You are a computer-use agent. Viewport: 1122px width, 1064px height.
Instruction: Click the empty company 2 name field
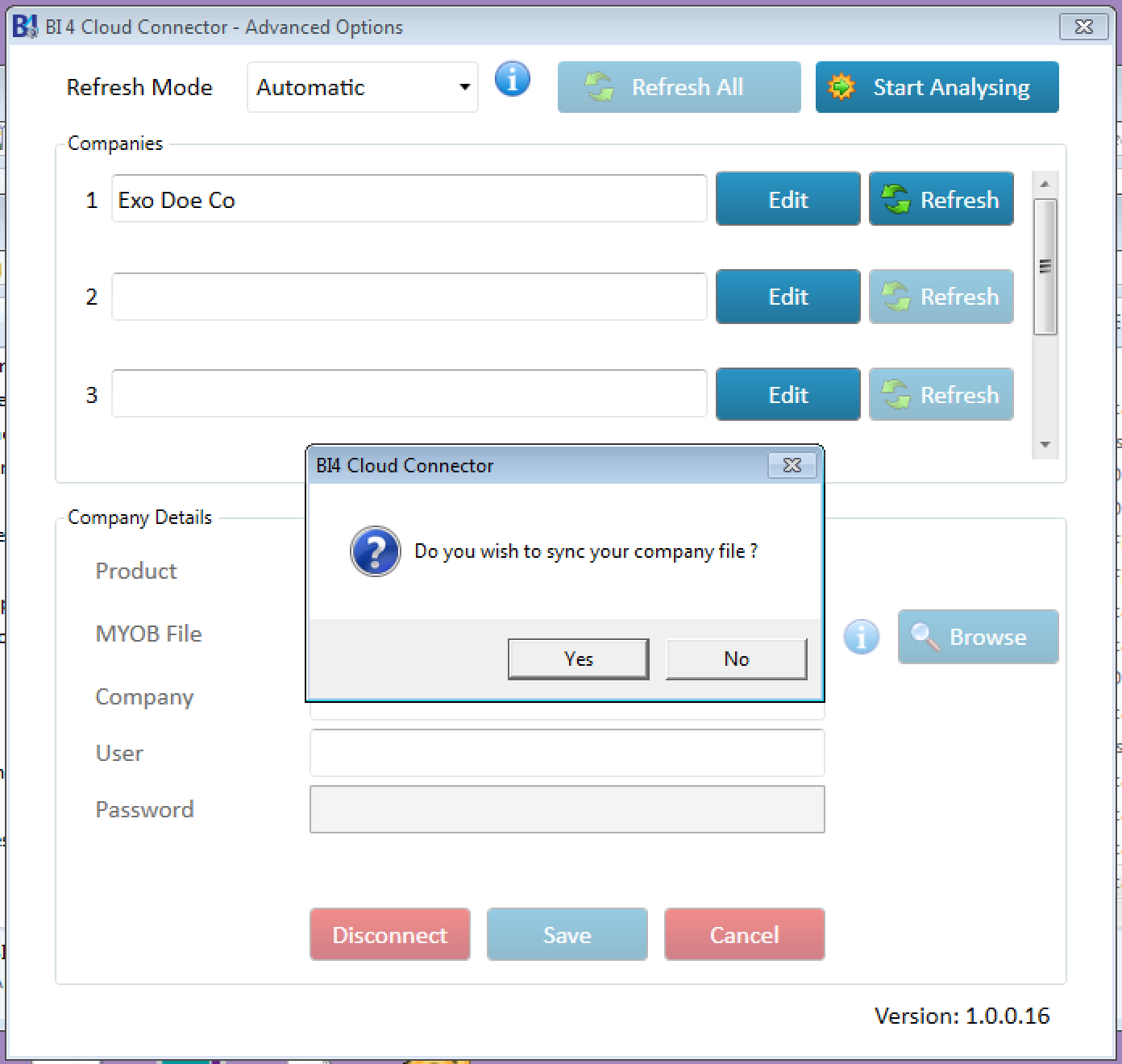[x=409, y=297]
